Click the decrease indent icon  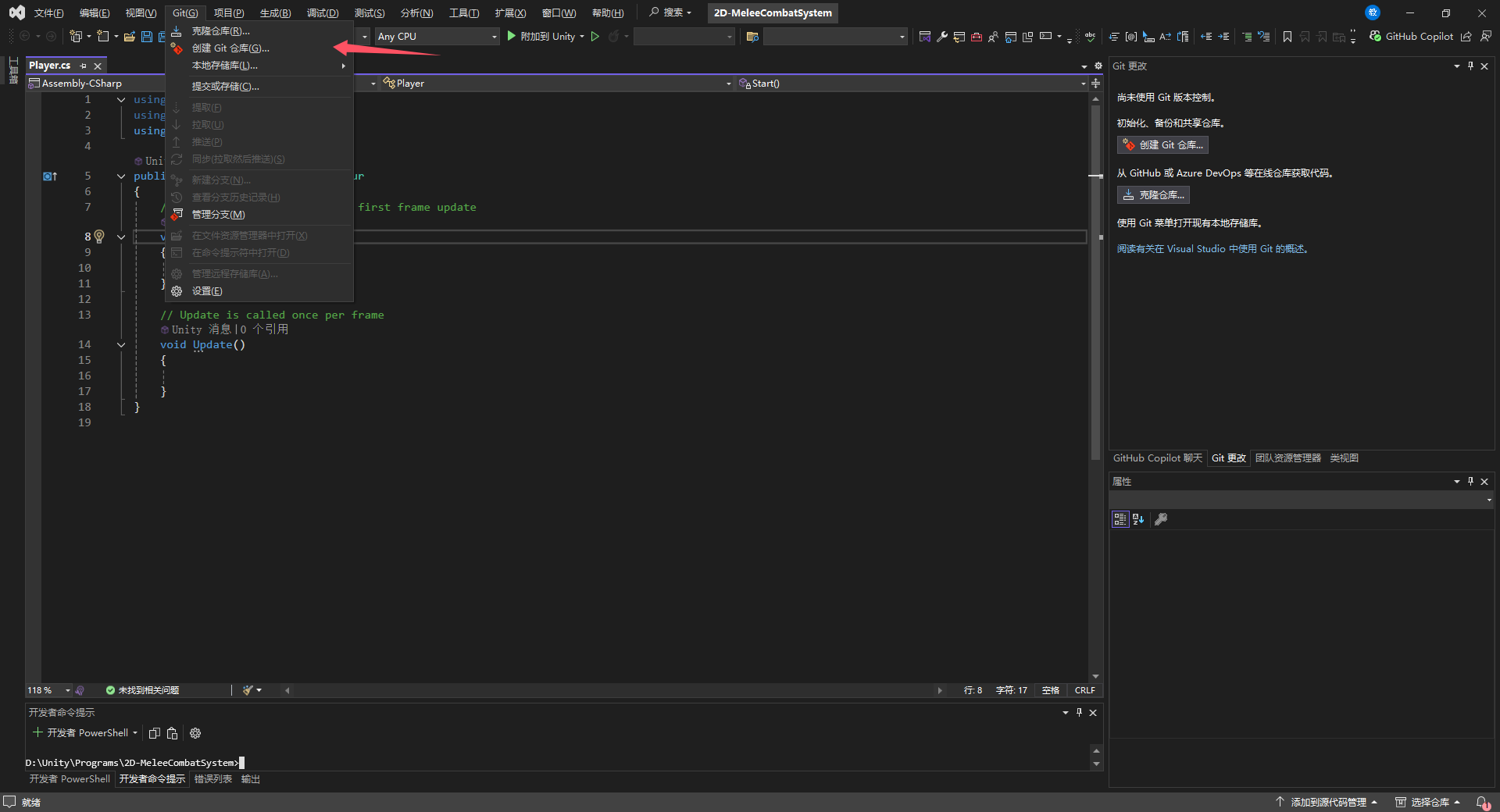(x=1206, y=37)
